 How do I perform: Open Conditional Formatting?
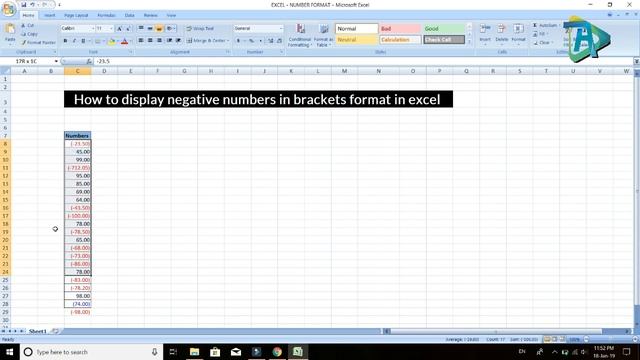click(x=300, y=36)
